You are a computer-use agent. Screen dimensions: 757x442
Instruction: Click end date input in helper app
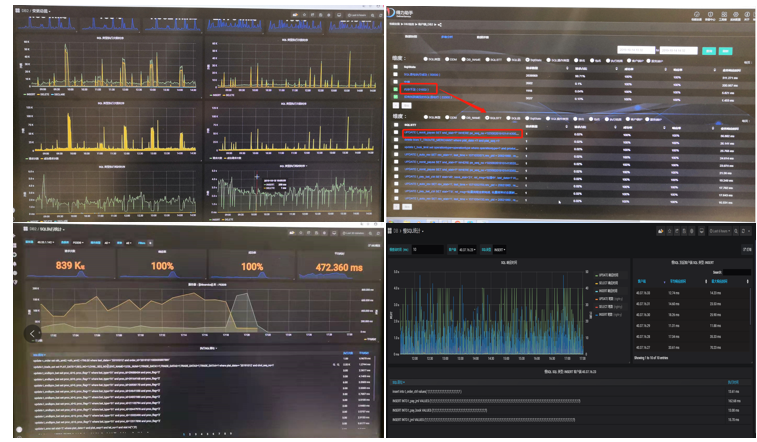tap(679, 50)
